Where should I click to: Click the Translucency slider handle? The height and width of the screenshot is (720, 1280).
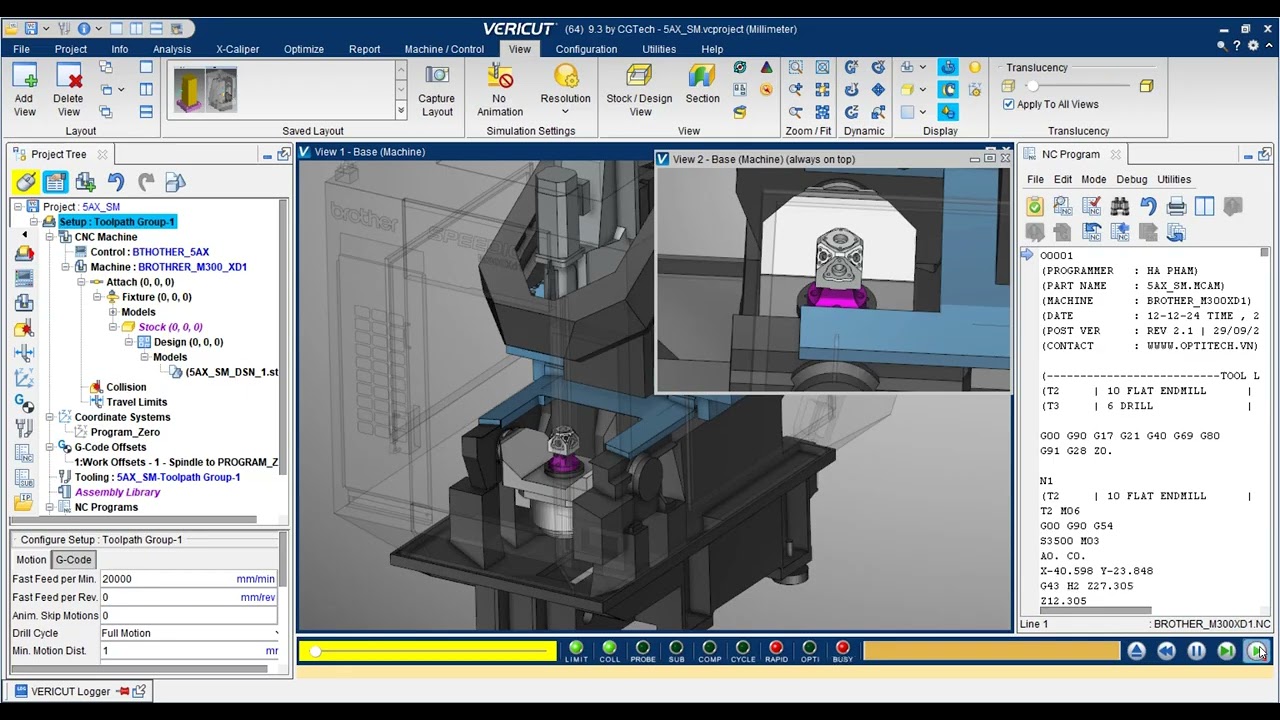1033,86
